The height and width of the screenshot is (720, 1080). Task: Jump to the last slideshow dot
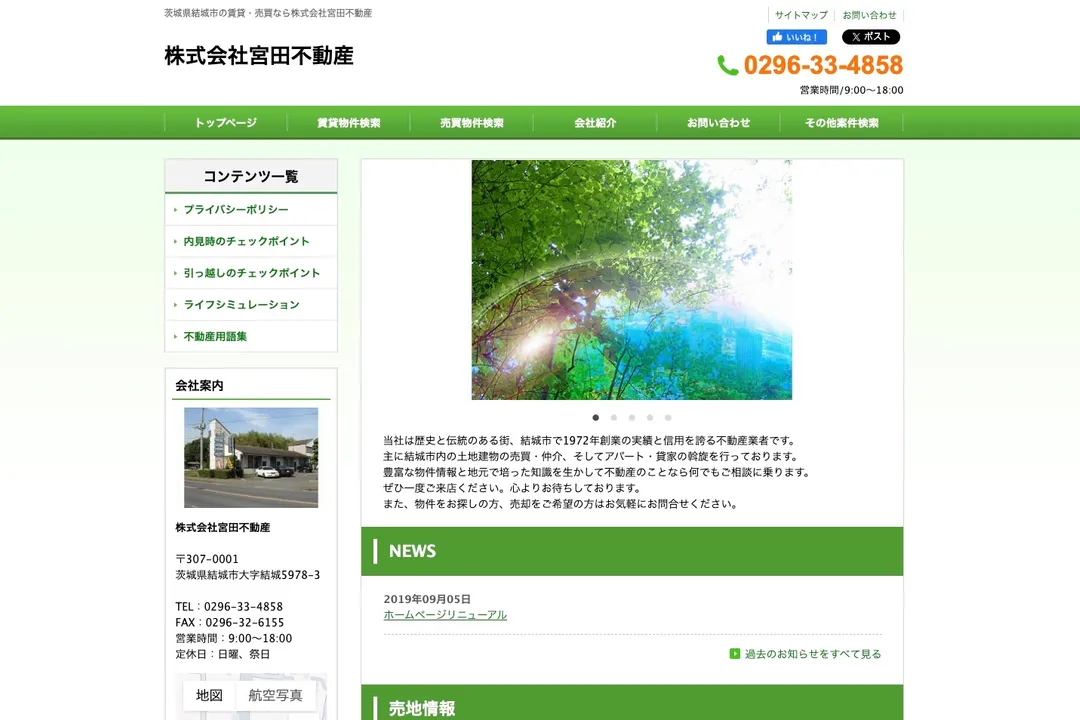(x=668, y=418)
